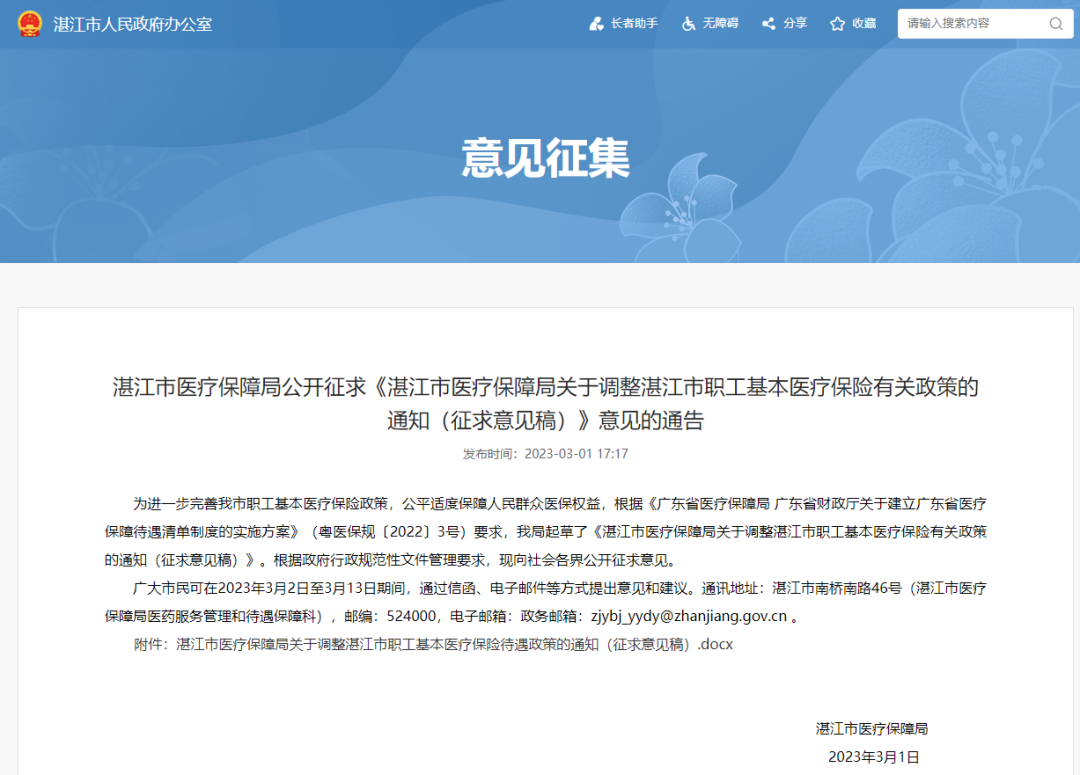Screen dimensions: 1080x775
Task: Click the email zjybj_yydy@zhanjiang.gov.cn
Action: coord(689,617)
